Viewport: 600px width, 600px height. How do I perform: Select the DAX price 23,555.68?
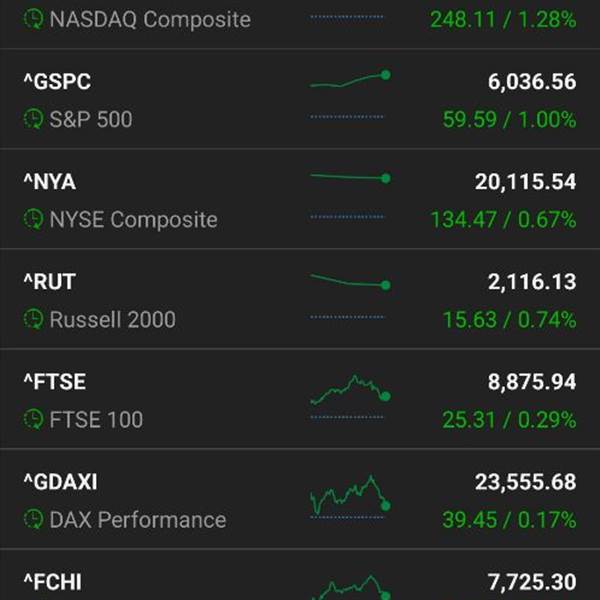(525, 482)
